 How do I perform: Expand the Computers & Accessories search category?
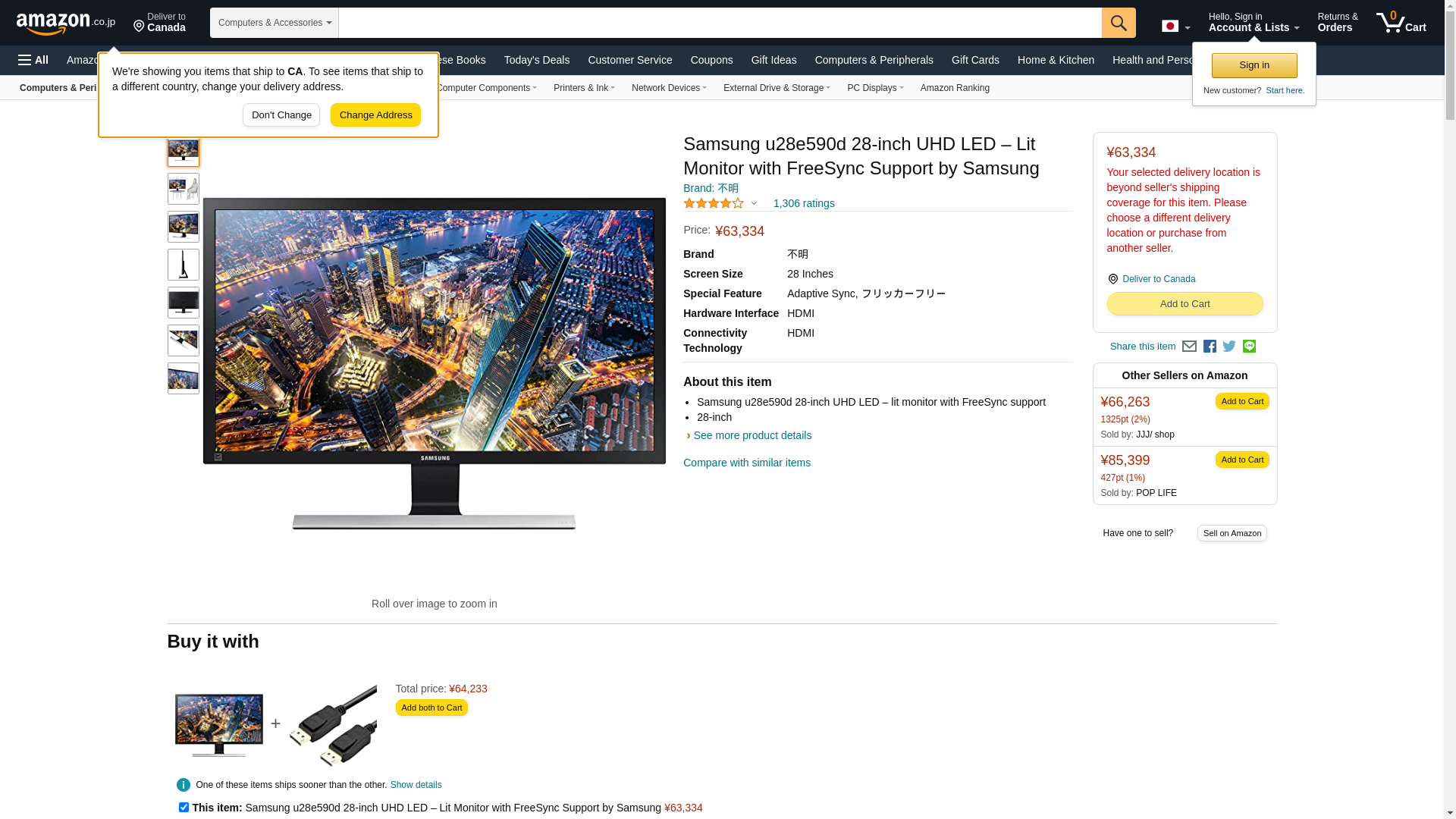click(x=275, y=23)
